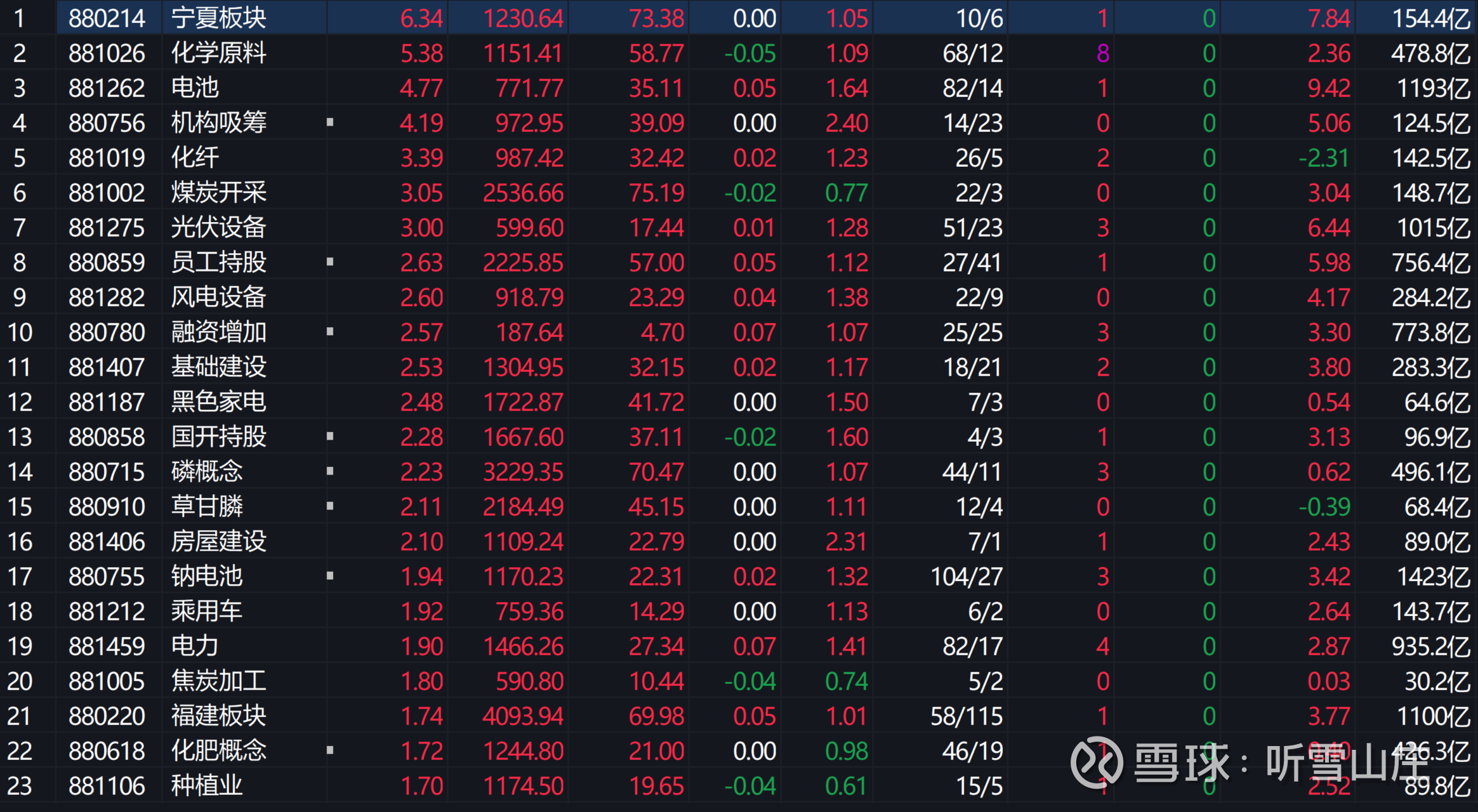Viewport: 1478px width, 812px height.
Task: Click the small marker beside 国开持股
Action: click(x=330, y=436)
